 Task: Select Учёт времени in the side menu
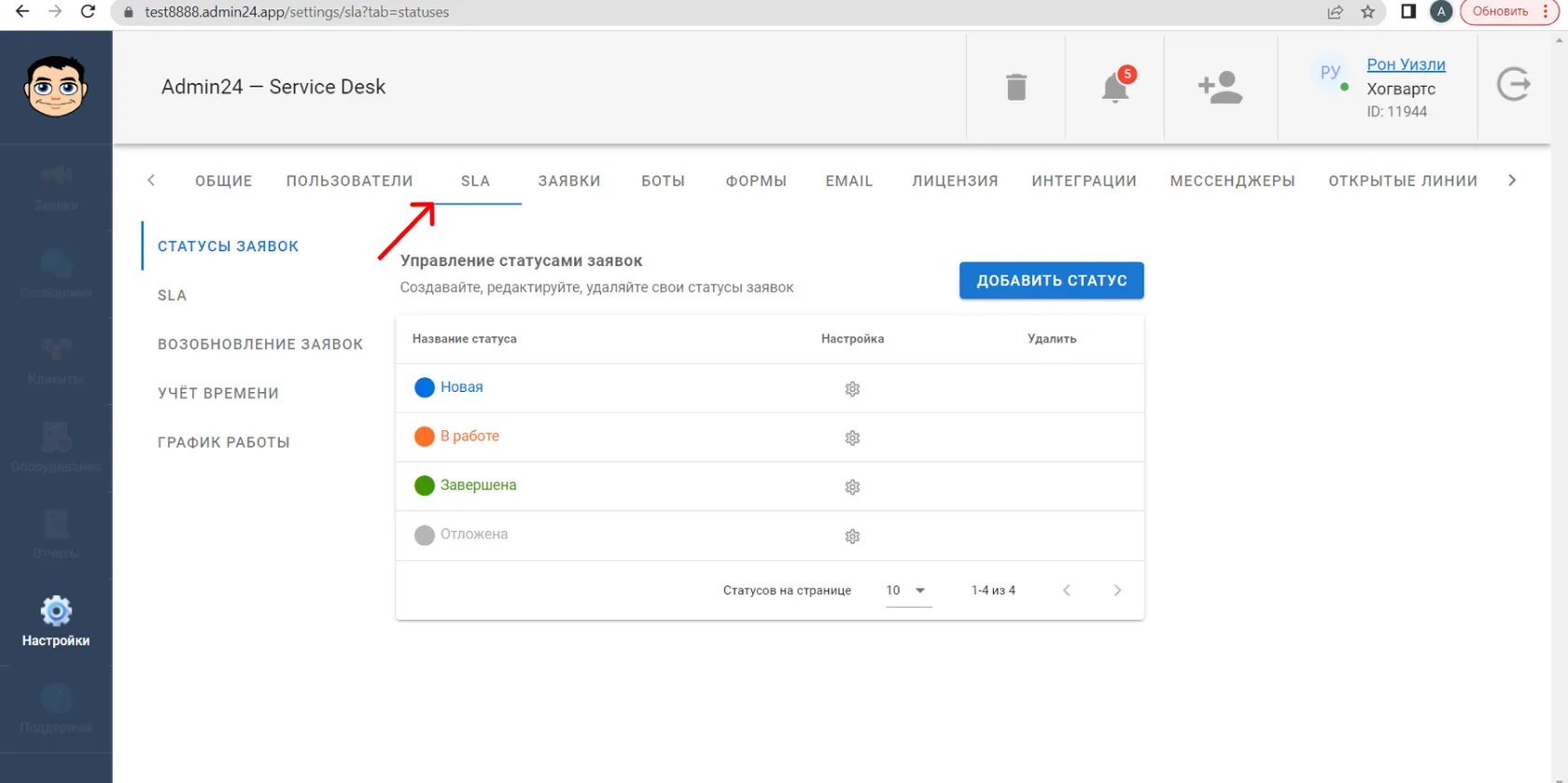(x=218, y=394)
